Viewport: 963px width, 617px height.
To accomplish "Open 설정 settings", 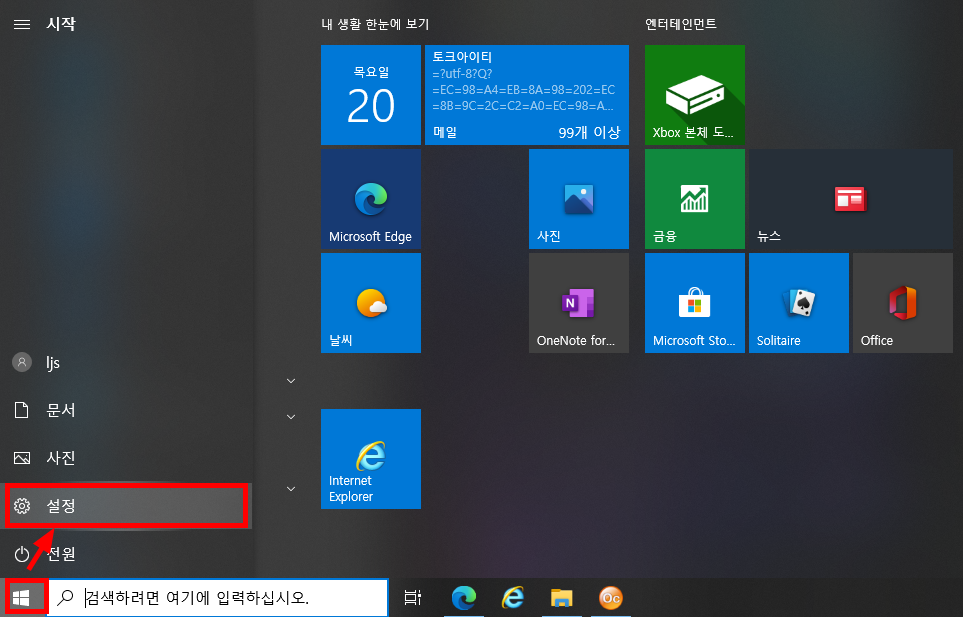I will click(x=126, y=505).
